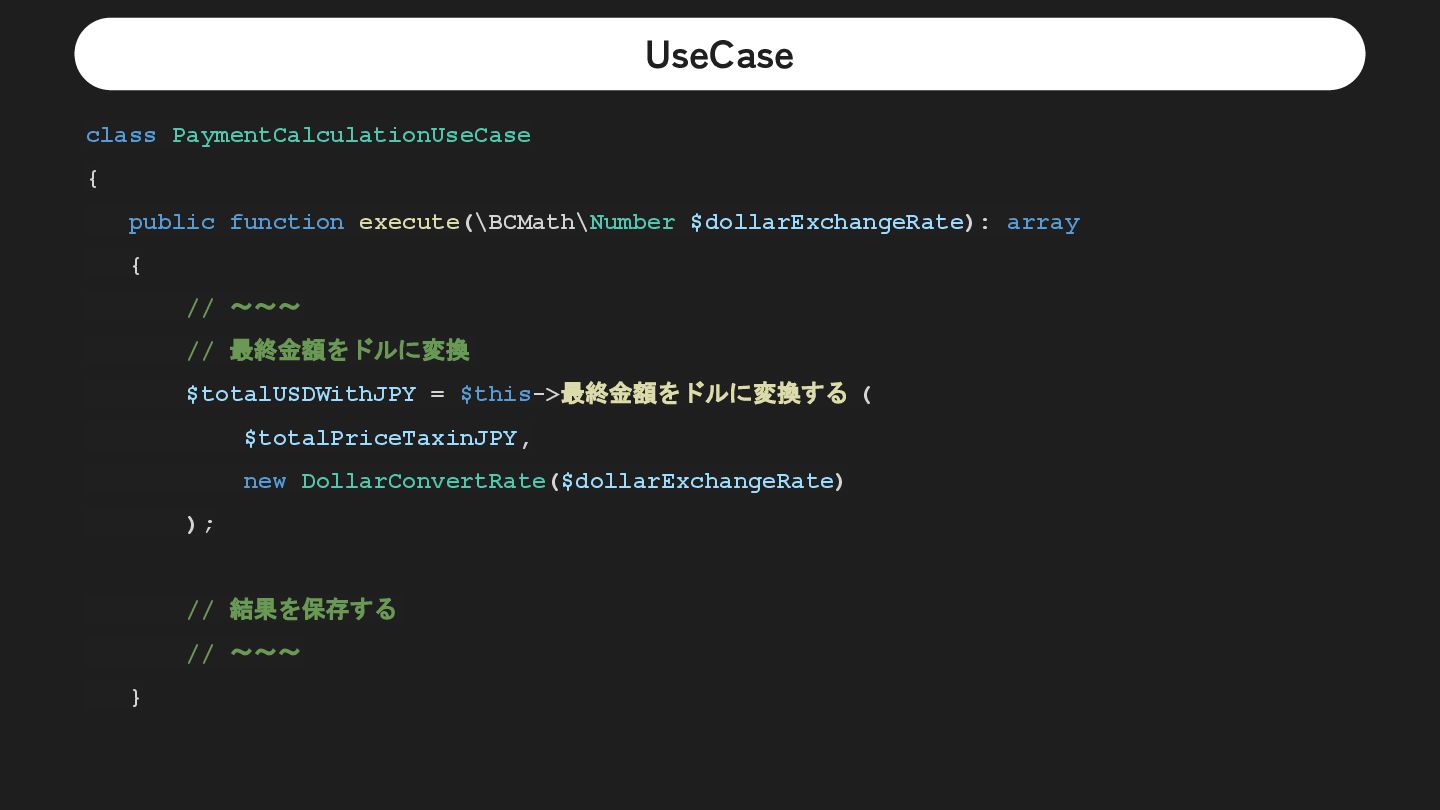Click $dollarExchangeRate inside DollarConvertRate constructor

click(x=697, y=481)
